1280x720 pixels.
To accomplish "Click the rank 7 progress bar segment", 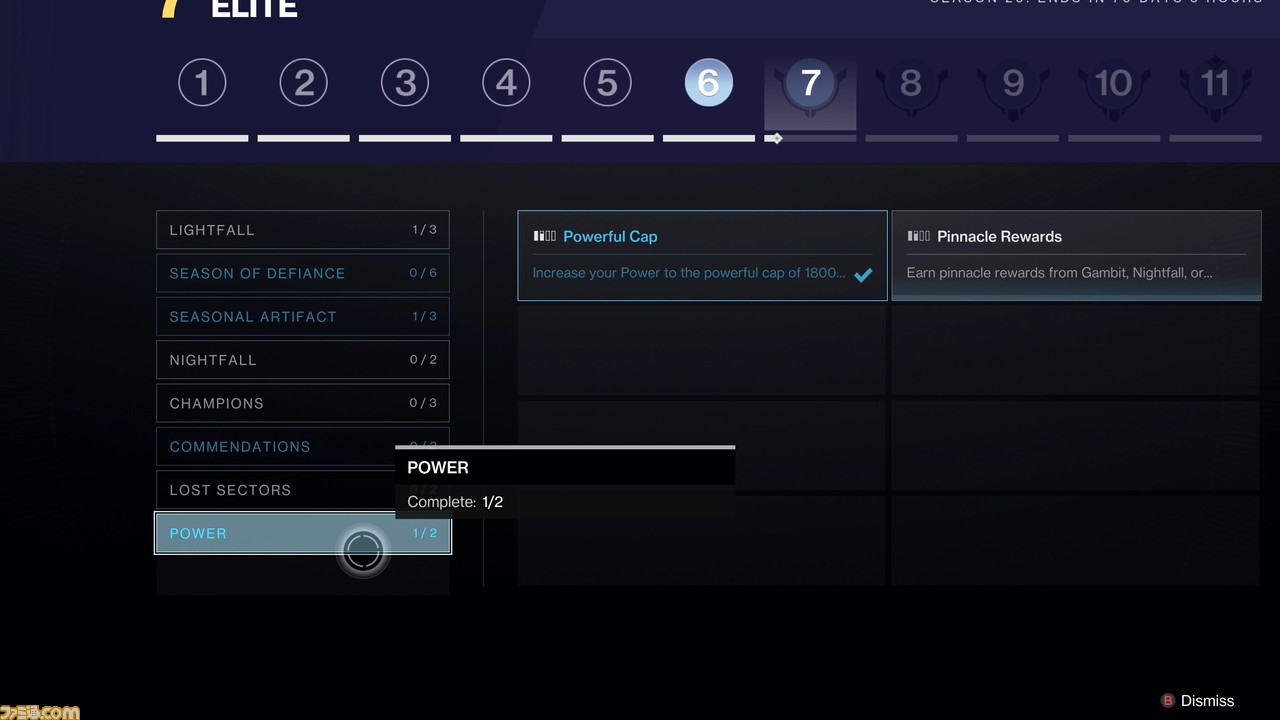I will 810,138.
